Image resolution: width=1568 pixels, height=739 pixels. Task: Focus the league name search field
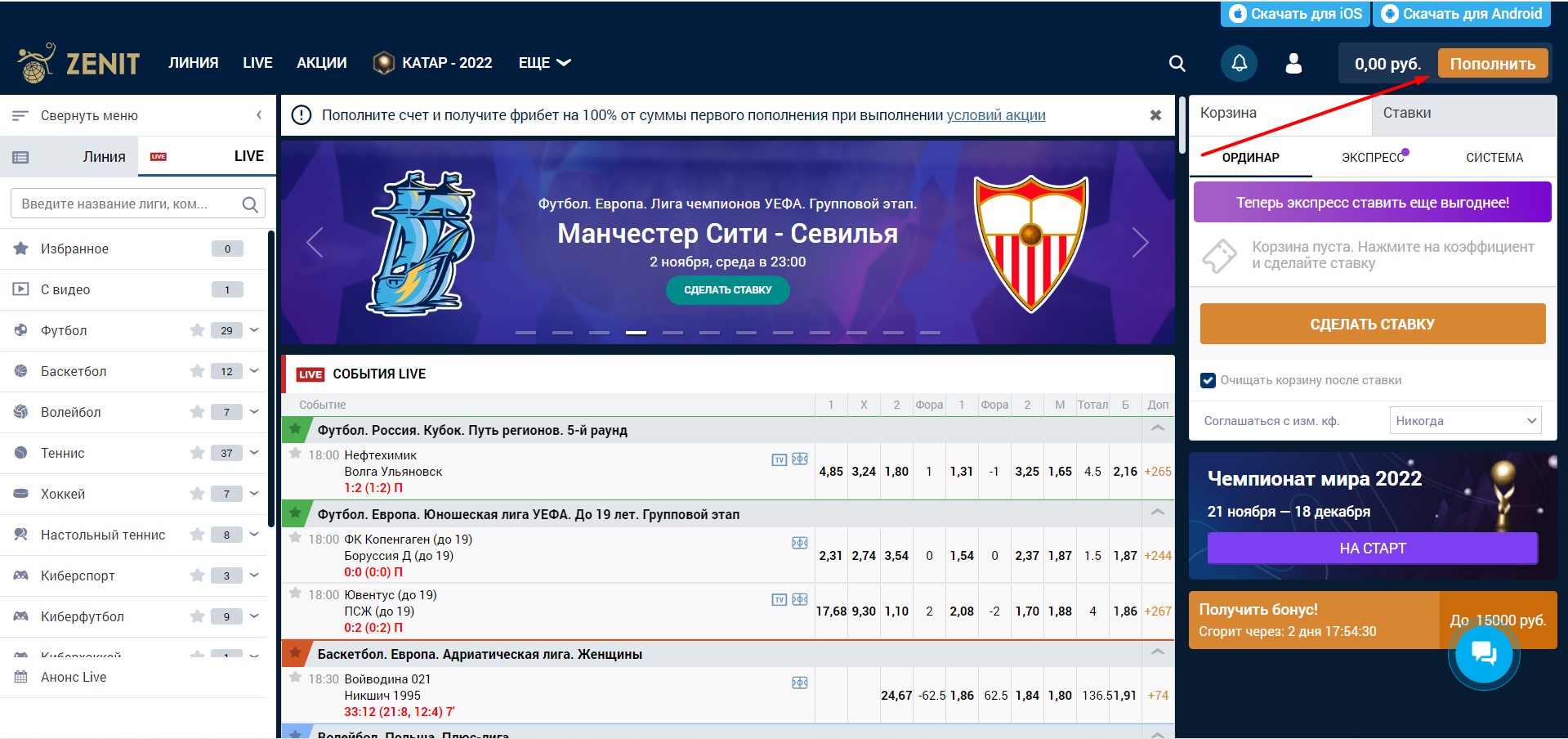click(x=127, y=204)
